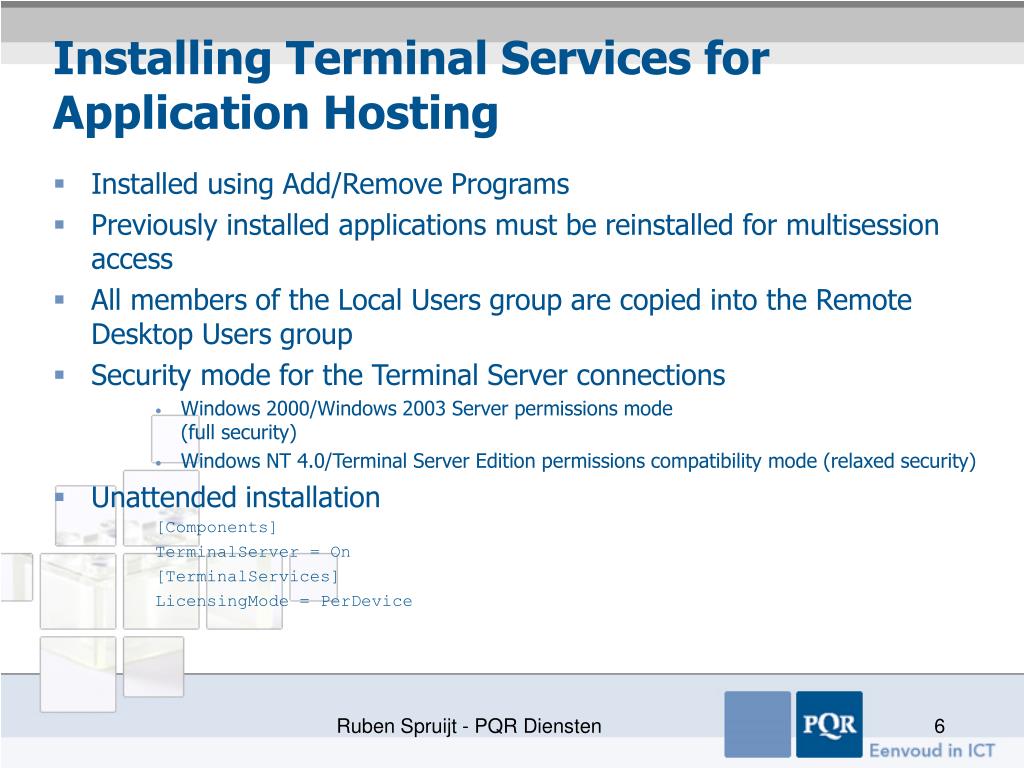Click the Installed using Add/Remove Programs line
Screen dimensions: 1024x768
click(x=330, y=185)
